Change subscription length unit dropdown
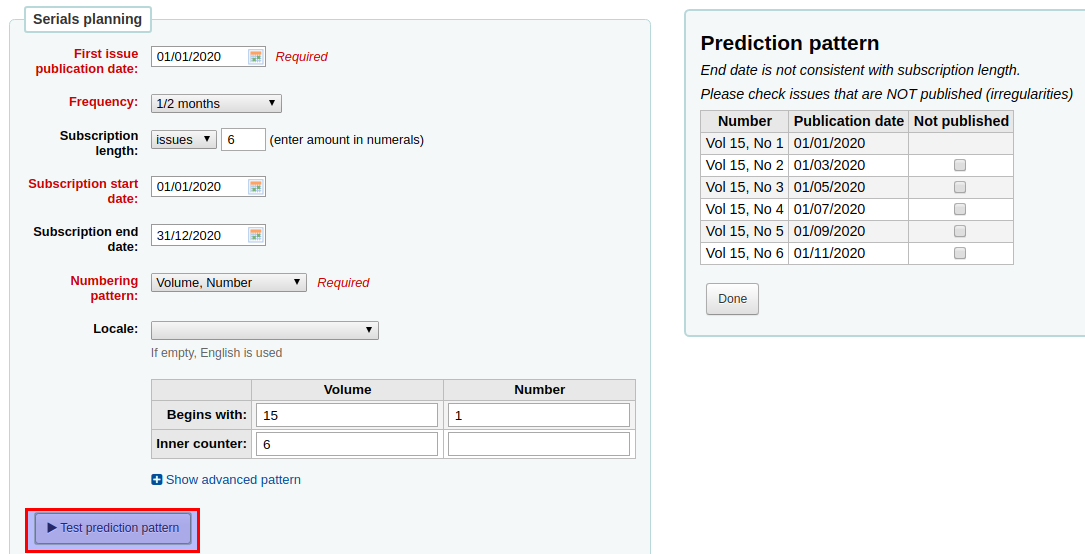Screen dimensions: 1085x554 point(183,140)
